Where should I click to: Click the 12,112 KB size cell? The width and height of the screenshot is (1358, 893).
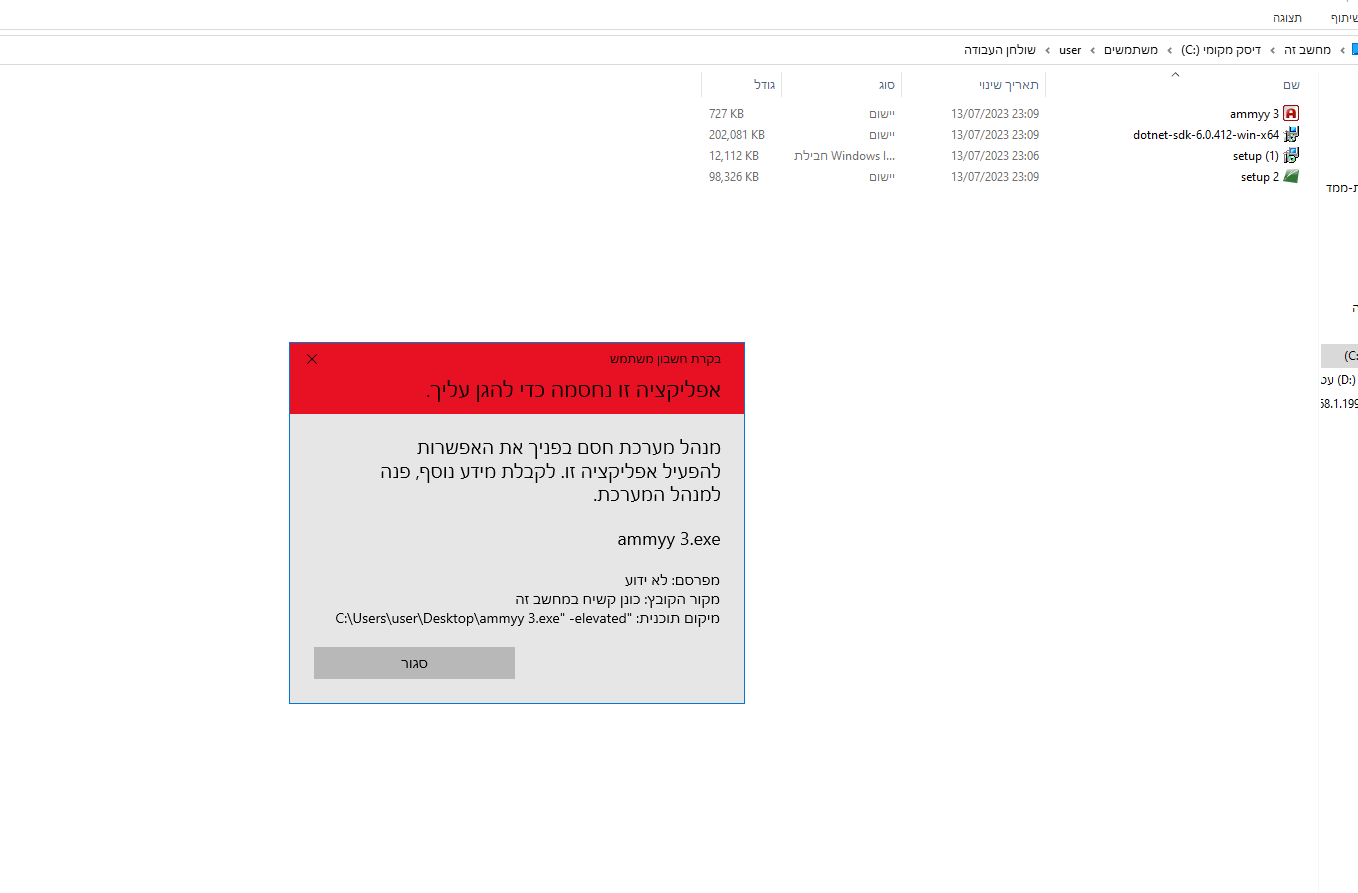pyautogui.click(x=734, y=156)
